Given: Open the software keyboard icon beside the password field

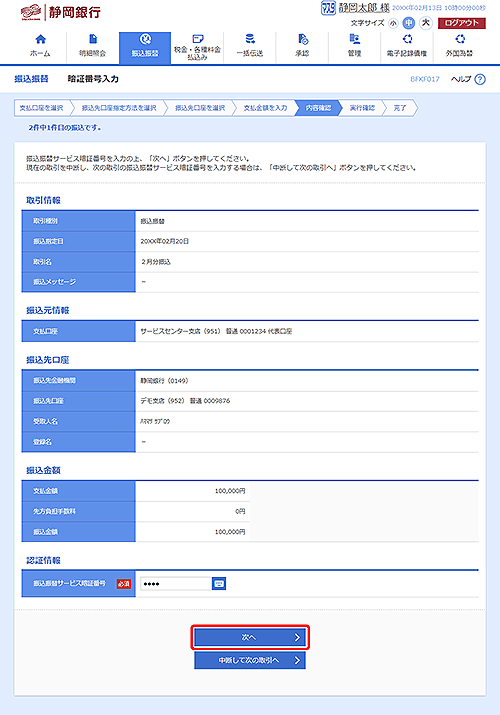Looking at the screenshot, I should [219, 583].
